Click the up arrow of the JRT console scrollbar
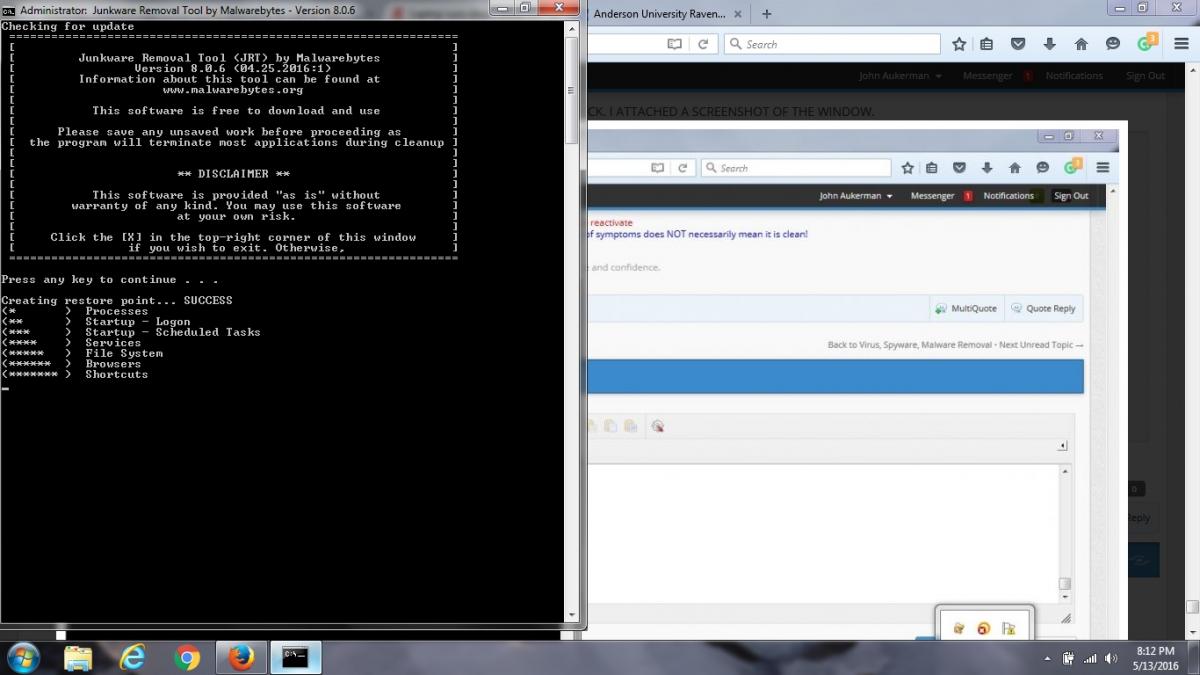 [572, 29]
